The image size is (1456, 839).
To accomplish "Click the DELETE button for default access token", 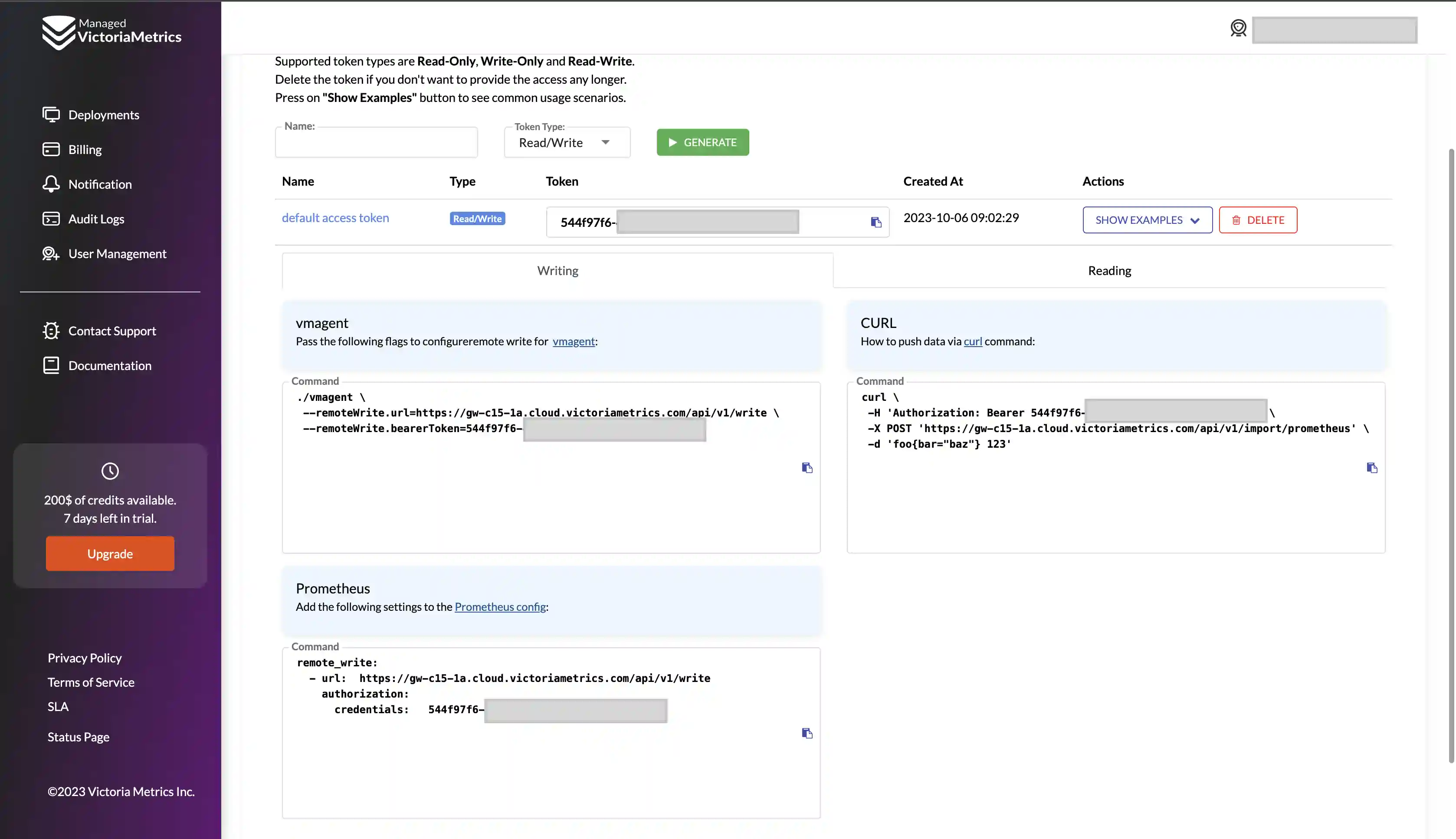I will [x=1258, y=219].
